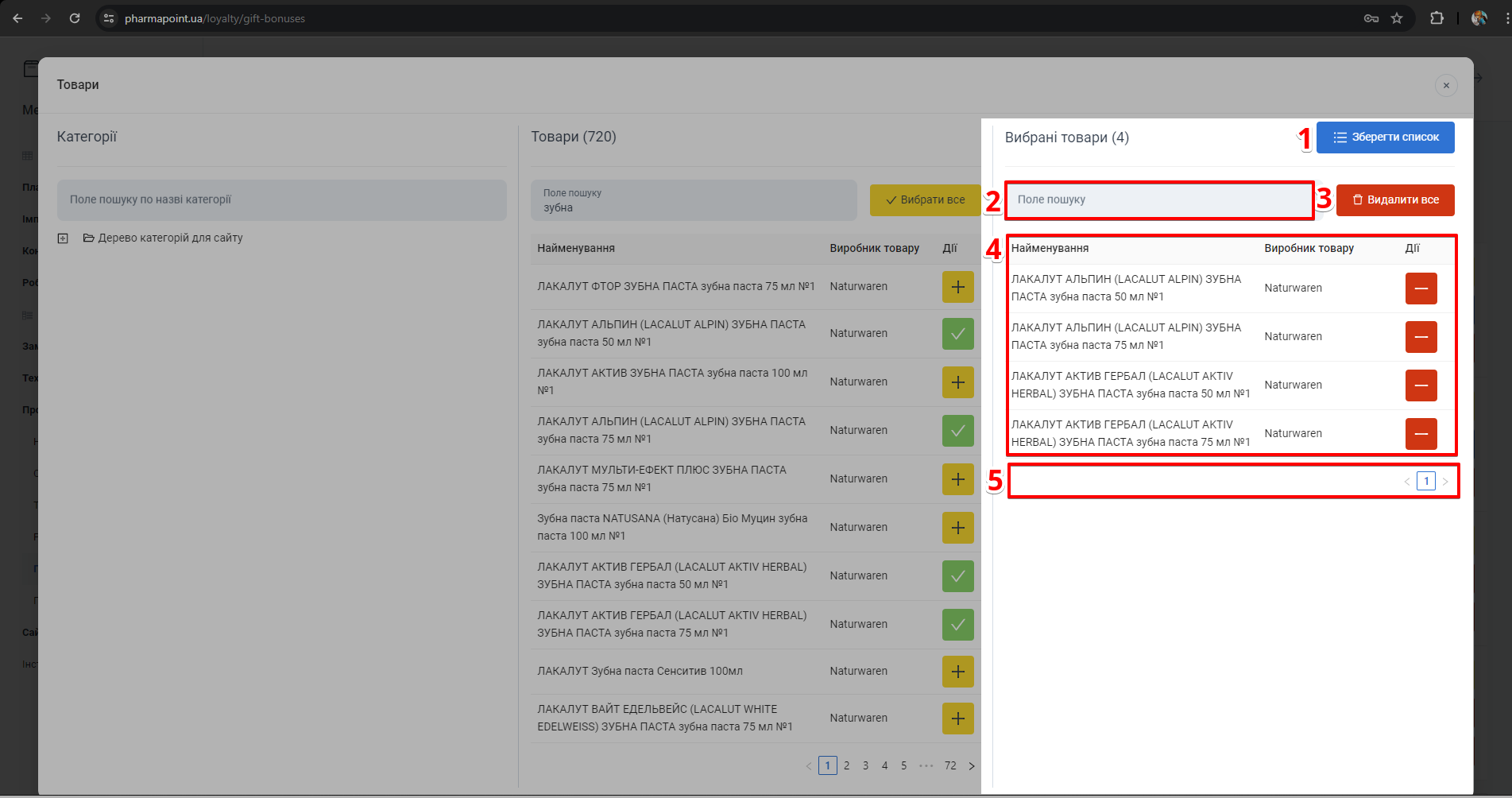Jump to page 72 of products
The height and width of the screenshot is (798, 1512).
tap(950, 765)
